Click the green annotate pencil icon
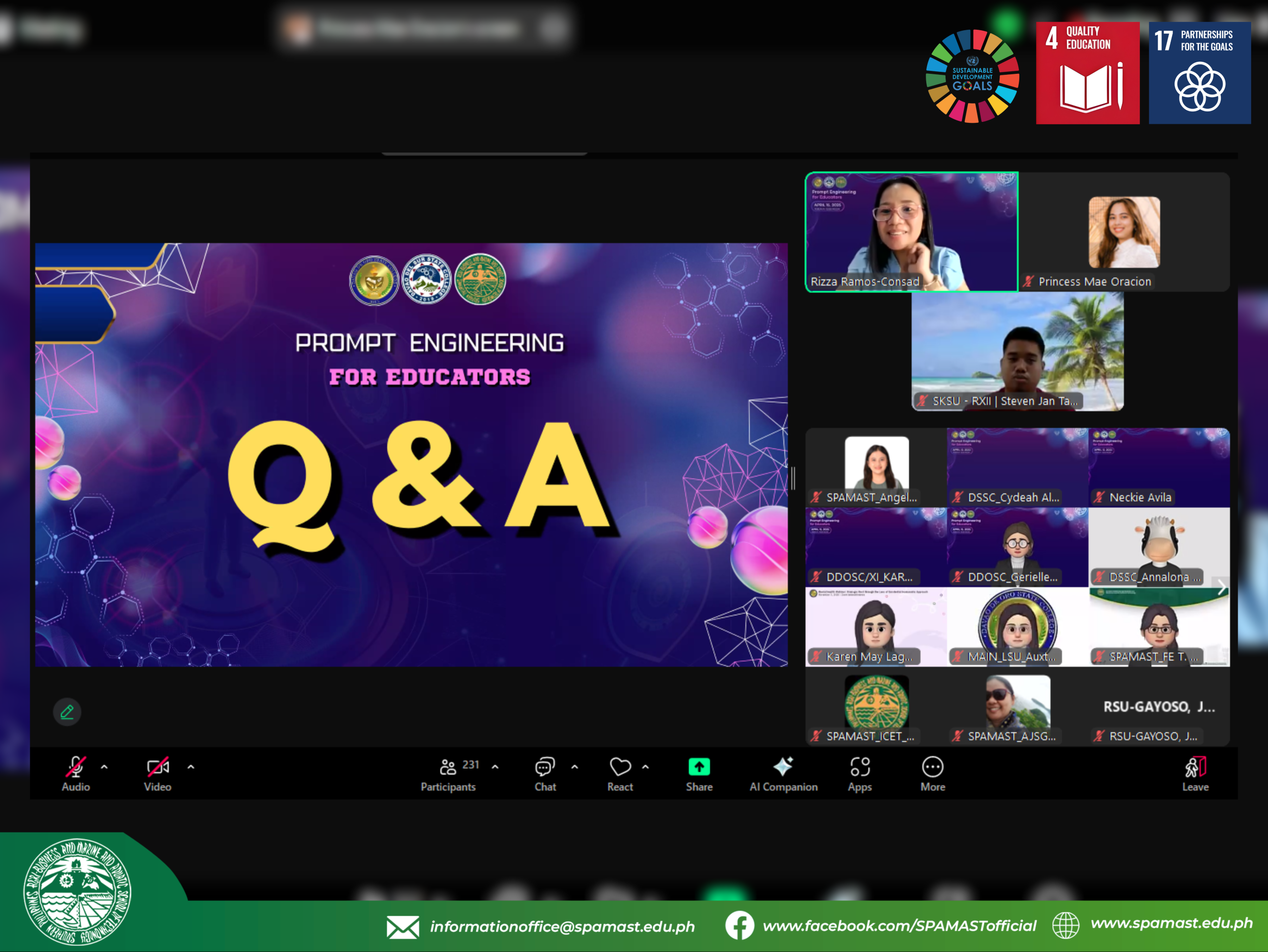Image resolution: width=1268 pixels, height=952 pixels. pos(67,712)
